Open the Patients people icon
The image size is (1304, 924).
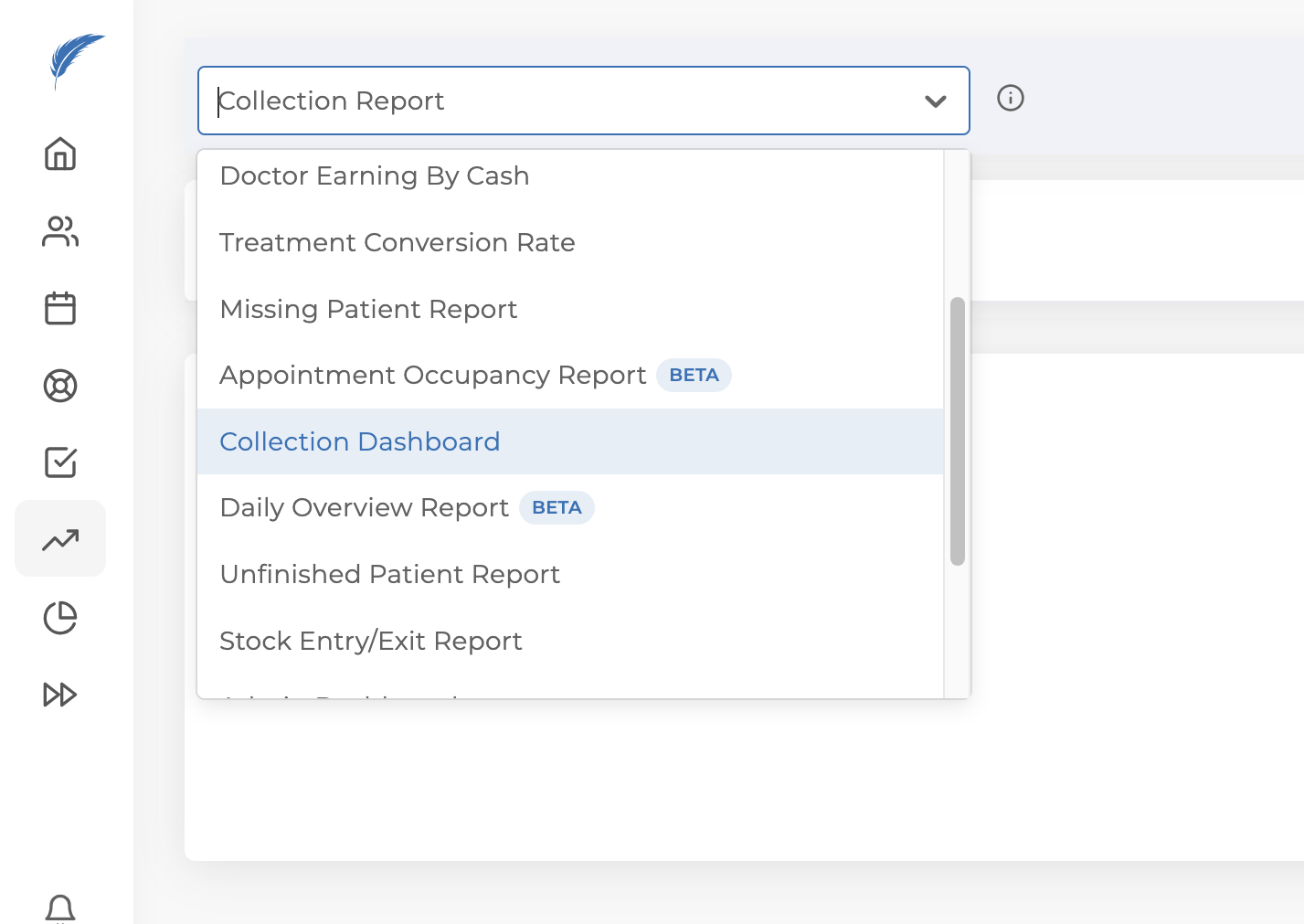pyautogui.click(x=60, y=231)
